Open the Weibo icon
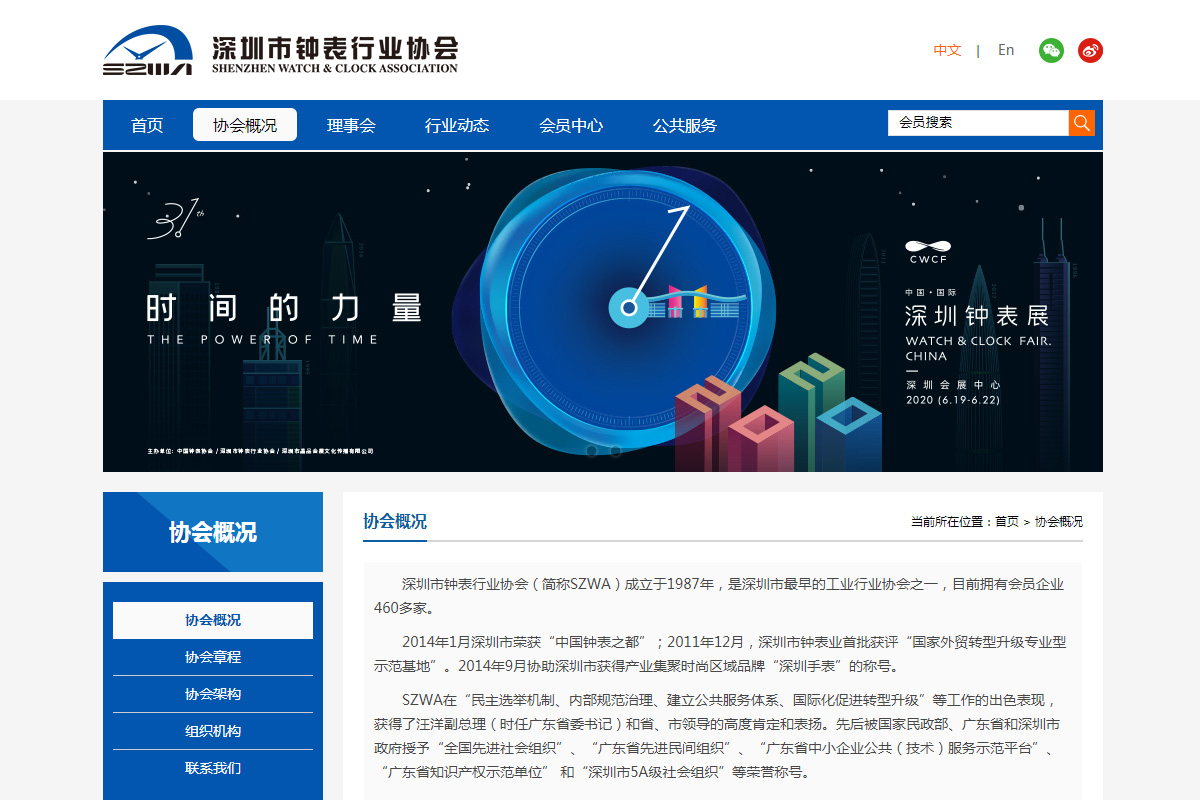 [1090, 50]
